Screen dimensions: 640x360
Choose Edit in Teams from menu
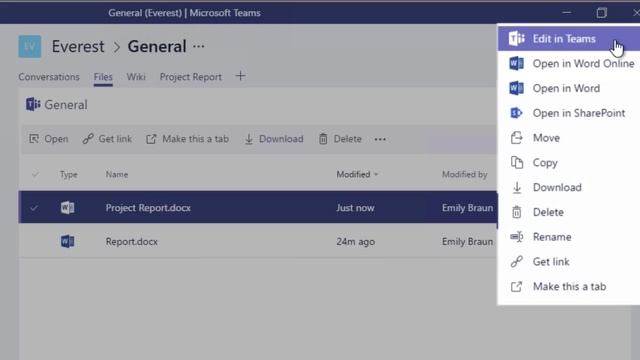click(569, 39)
